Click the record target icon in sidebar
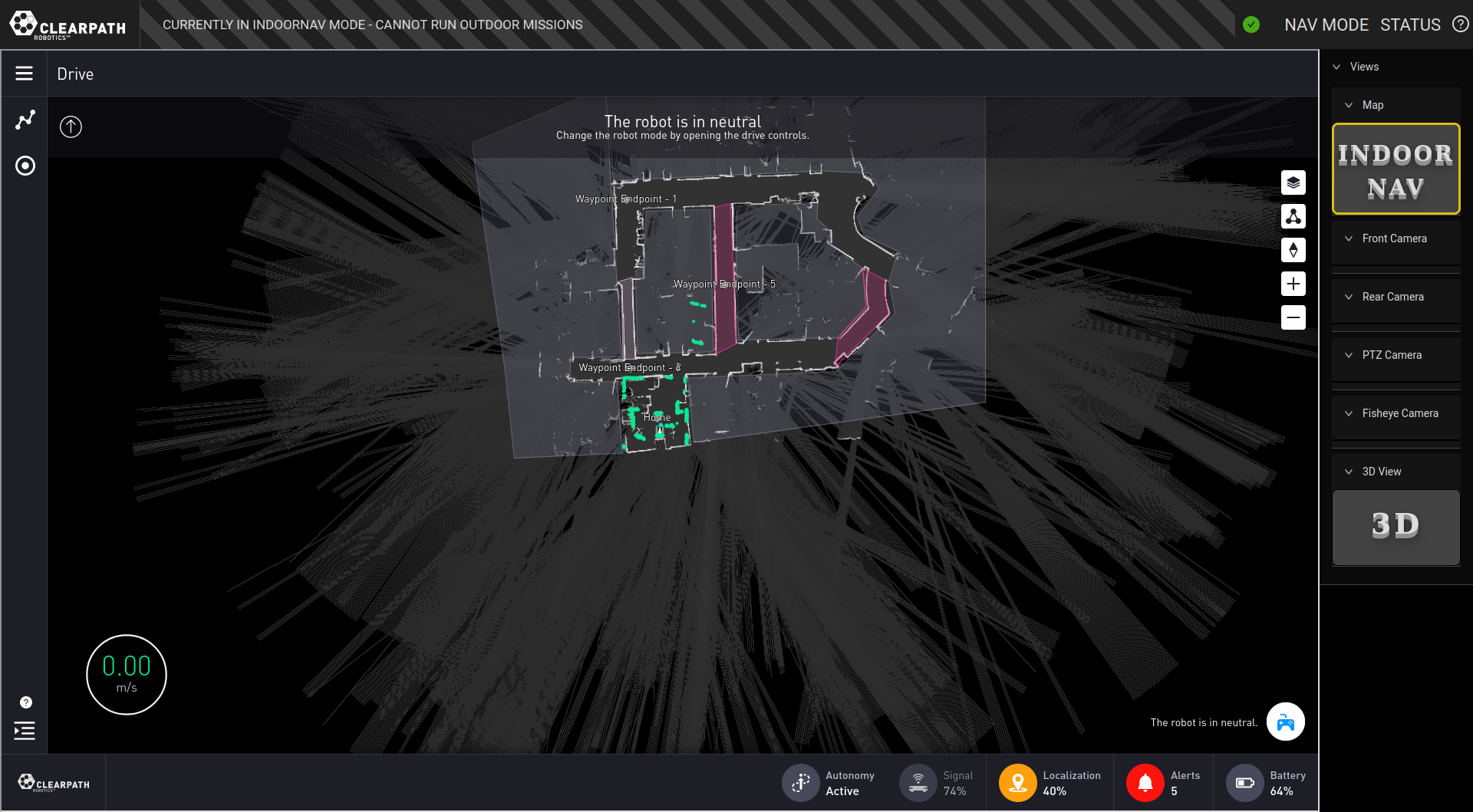The image size is (1473, 812). 25,166
